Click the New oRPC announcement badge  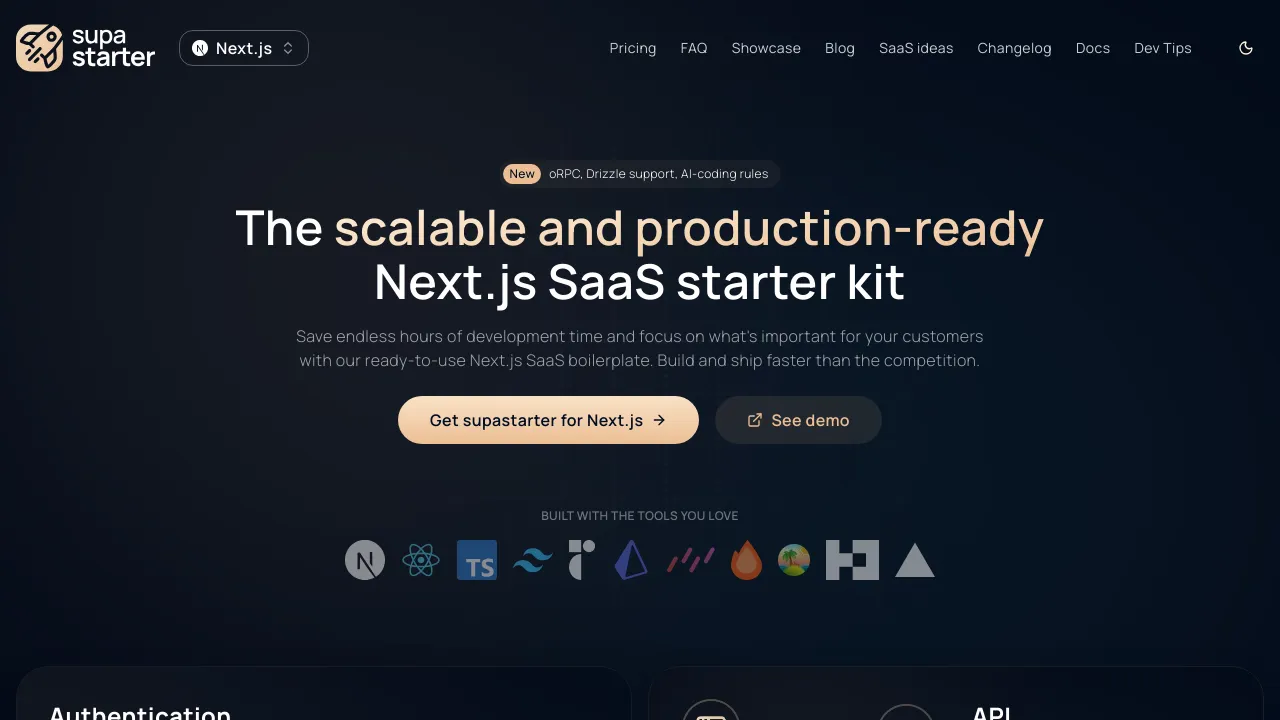coord(640,174)
